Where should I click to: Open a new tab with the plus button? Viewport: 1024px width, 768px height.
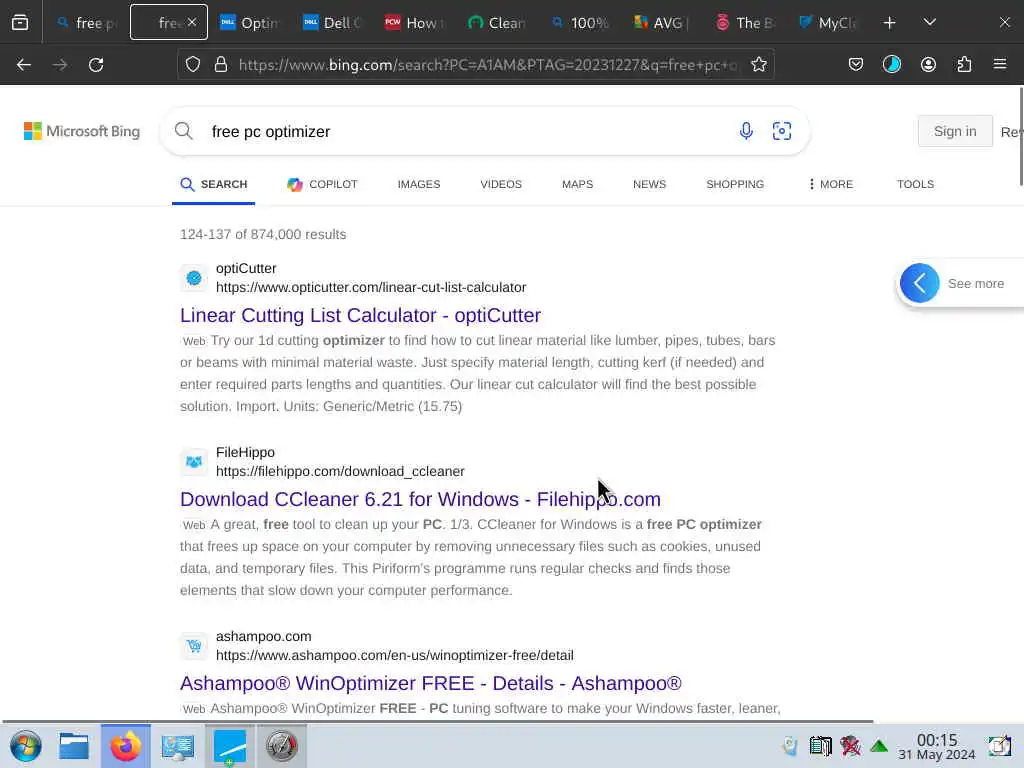[889, 23]
